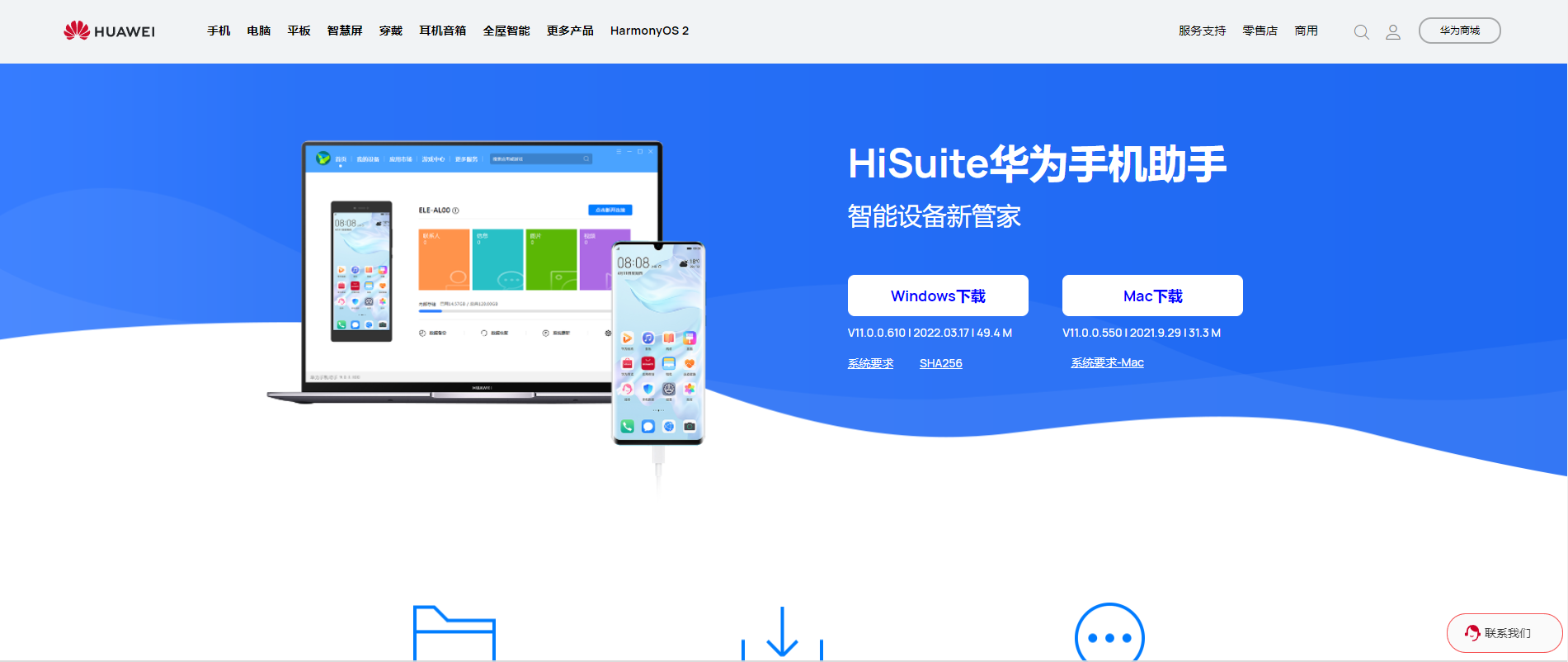This screenshot has width=1568, height=662.
Task: Open the 更多产品 menu
Action: (570, 31)
